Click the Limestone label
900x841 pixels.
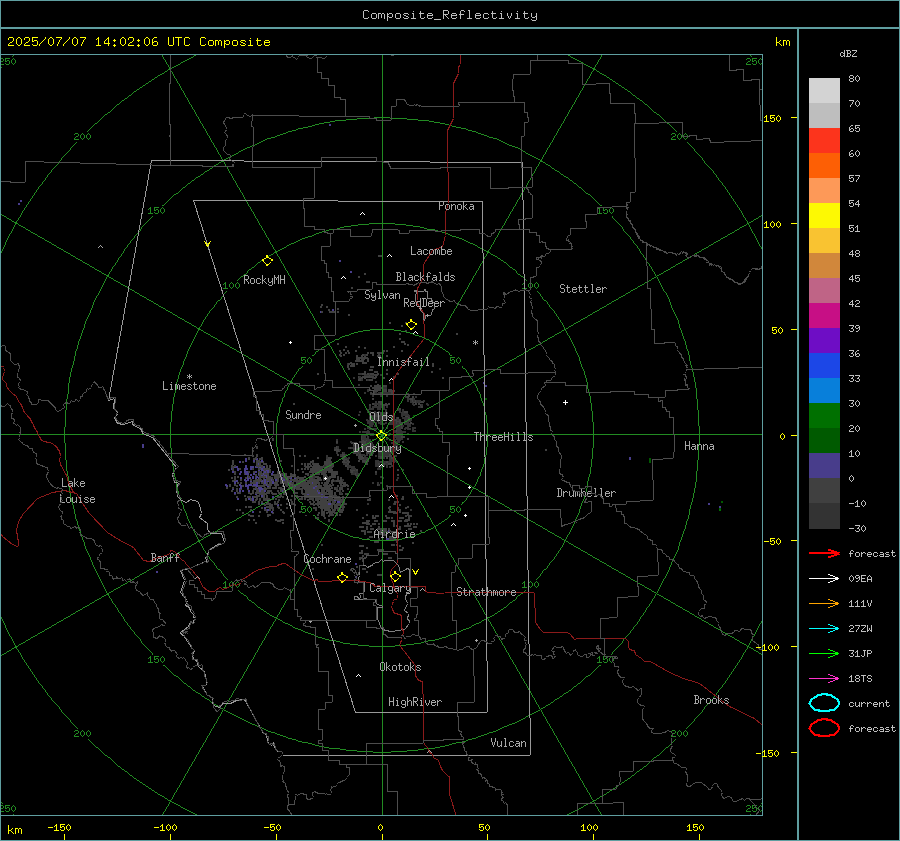(189, 386)
